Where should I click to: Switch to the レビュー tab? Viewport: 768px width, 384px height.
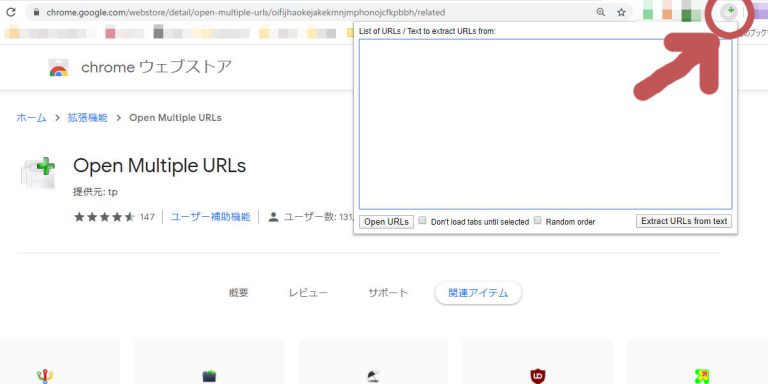308,293
